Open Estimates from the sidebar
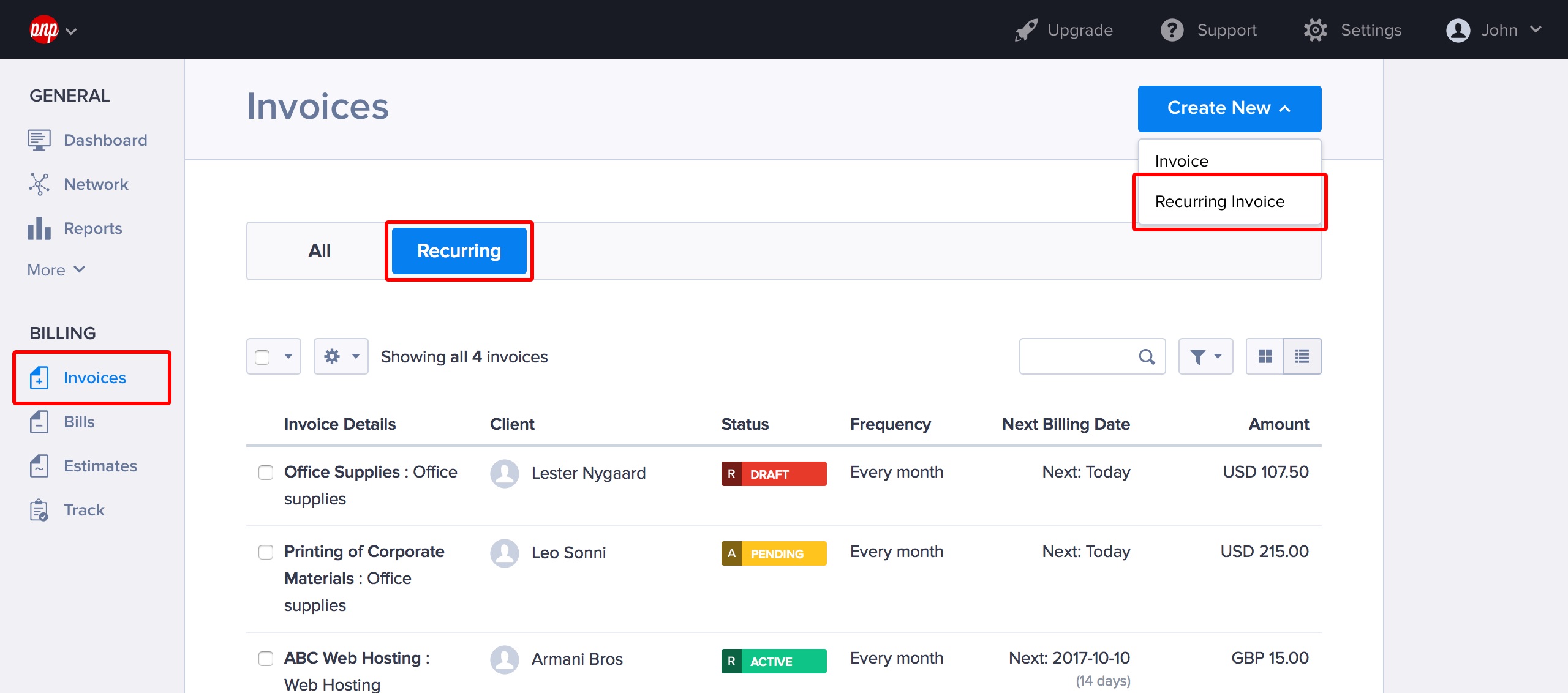1568x693 pixels. coord(100,466)
